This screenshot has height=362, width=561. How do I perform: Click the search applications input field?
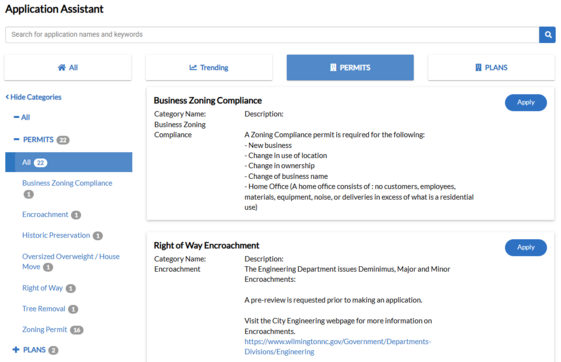[272, 35]
